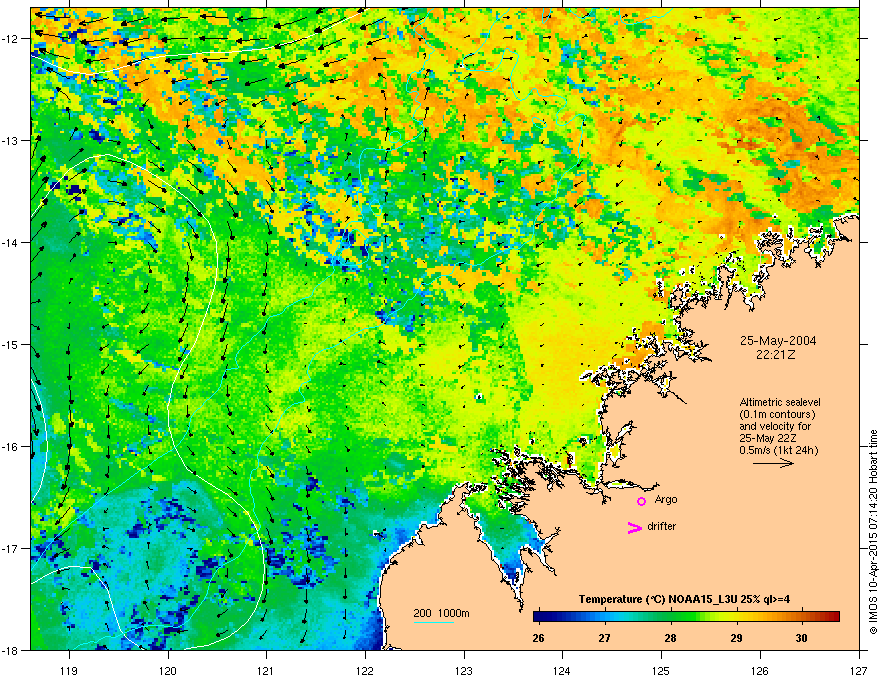Image resolution: width=880 pixels, height=680 pixels.
Task: Click the 0.5m/s velocity reference arrow
Action: click(x=774, y=463)
